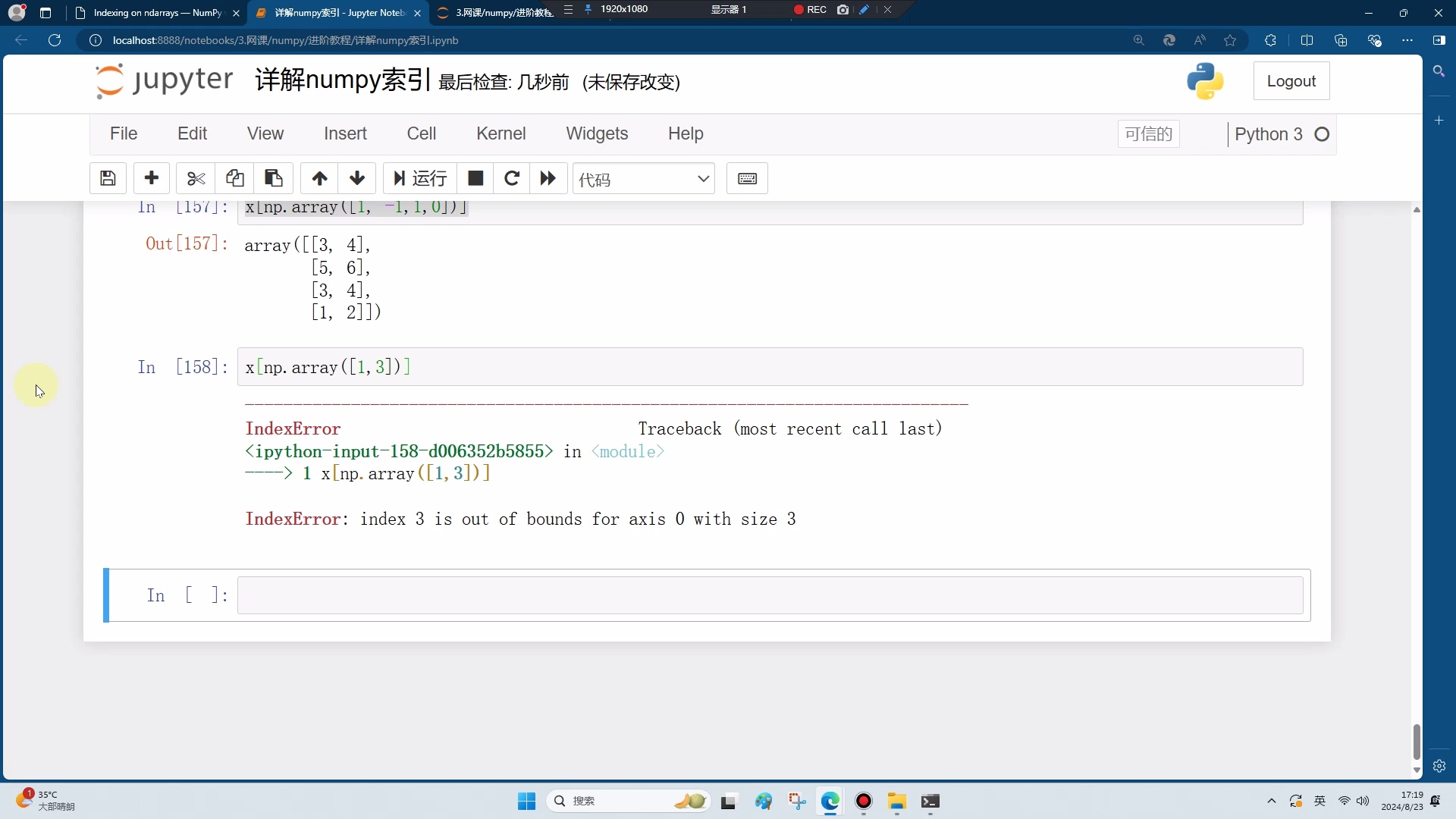Restart the kernel with circular arrow
Viewport: 1456px width, 819px height.
coord(512,178)
